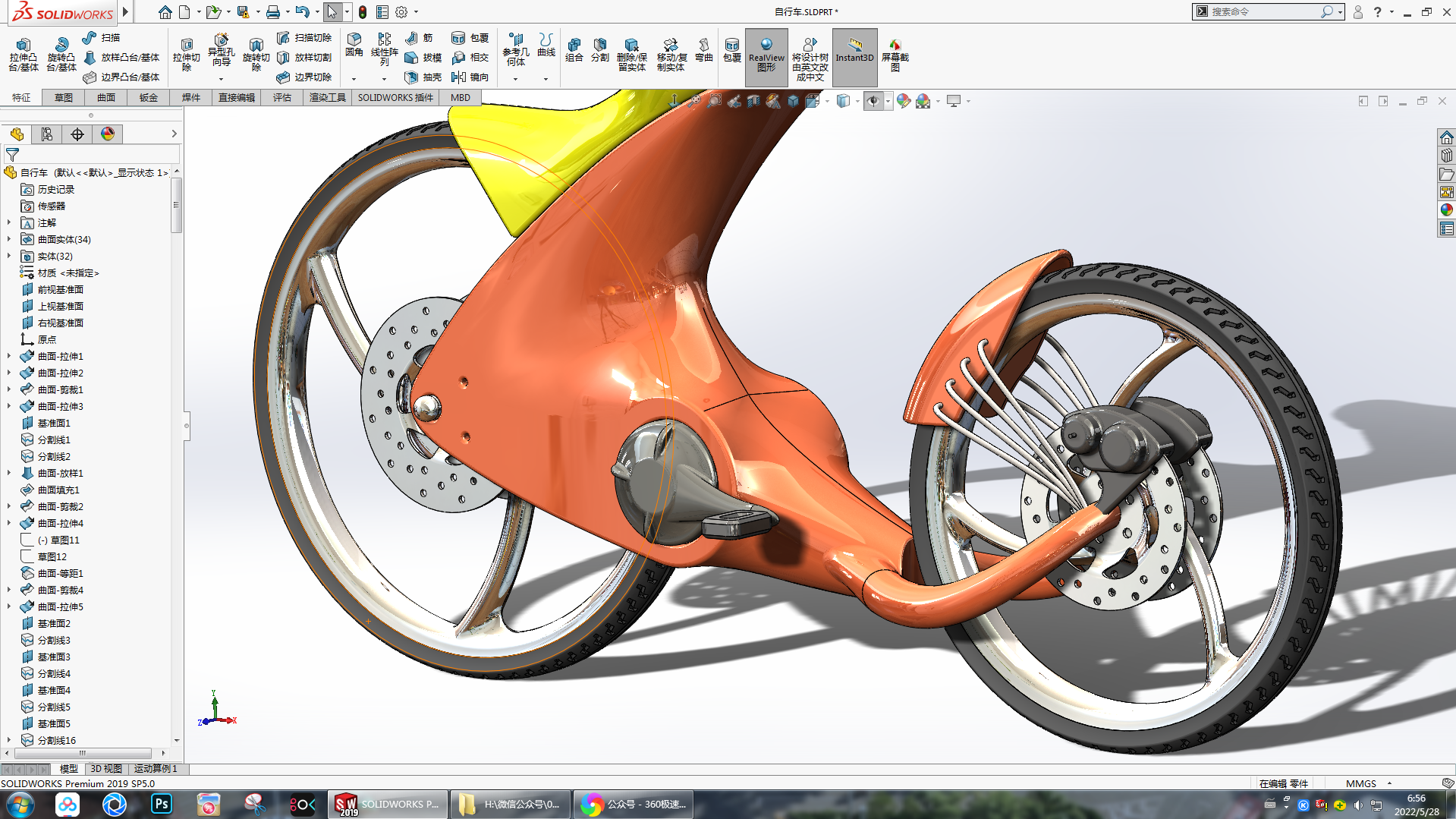Expand the 曲面-拉伸1 feature
1456x819 pixels.
9,357
